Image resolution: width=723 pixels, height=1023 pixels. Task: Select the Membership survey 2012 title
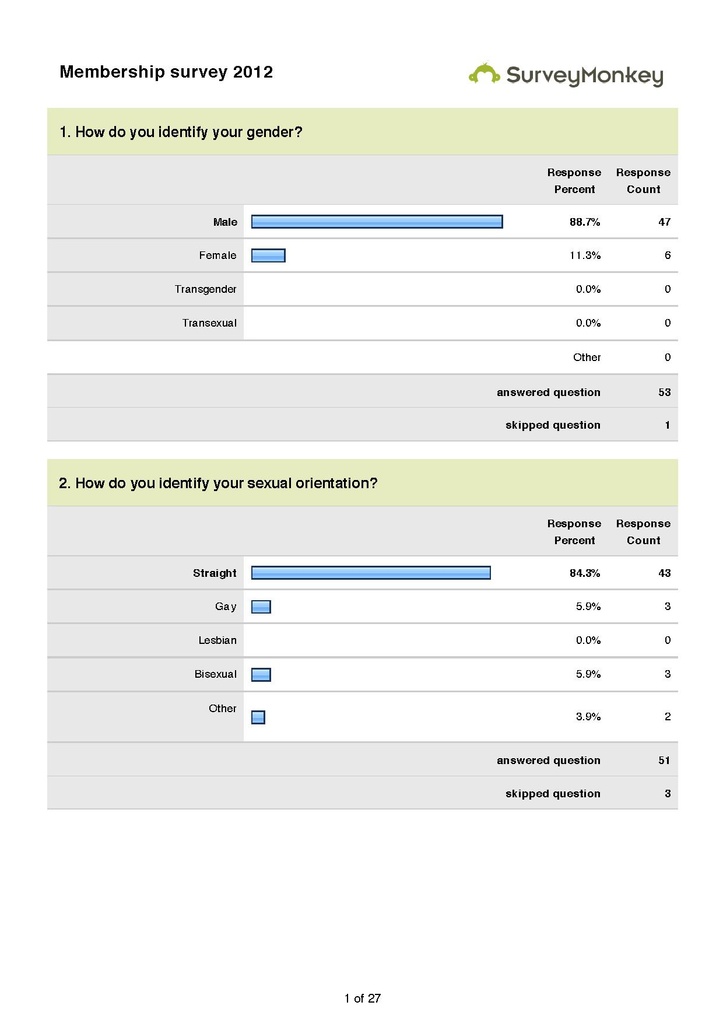tap(166, 72)
